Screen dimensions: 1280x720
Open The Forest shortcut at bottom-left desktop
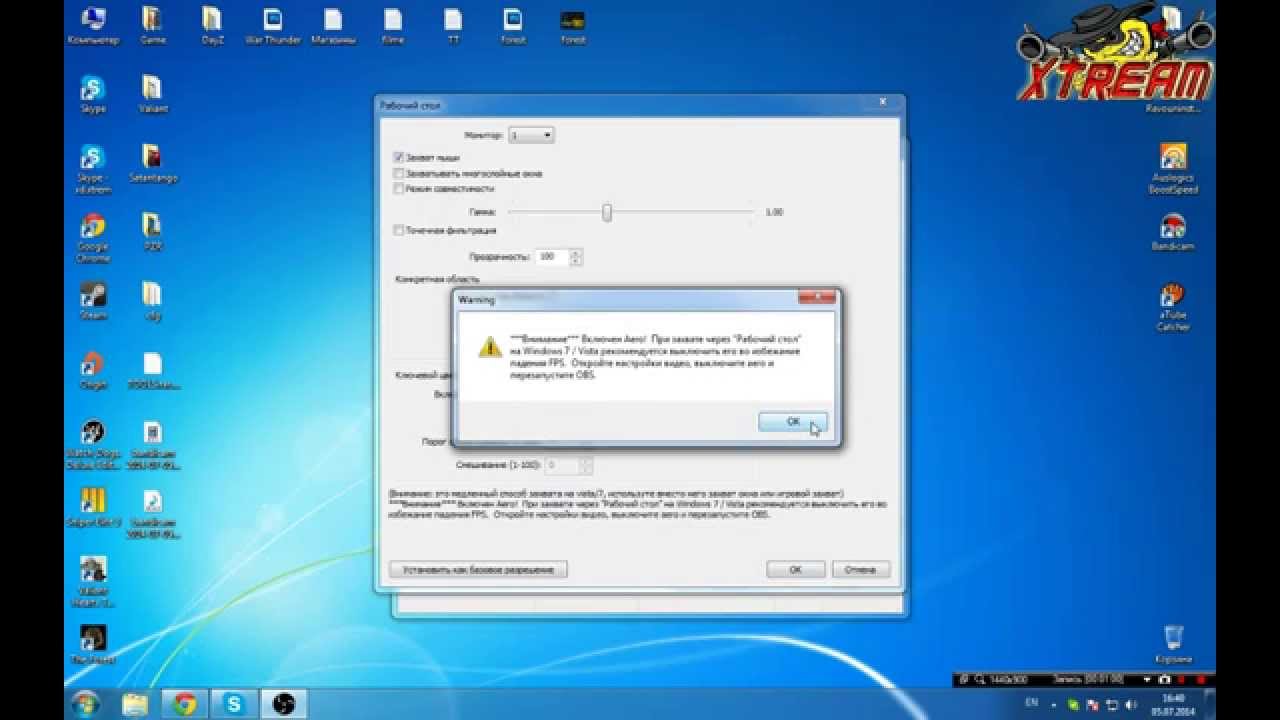click(93, 646)
